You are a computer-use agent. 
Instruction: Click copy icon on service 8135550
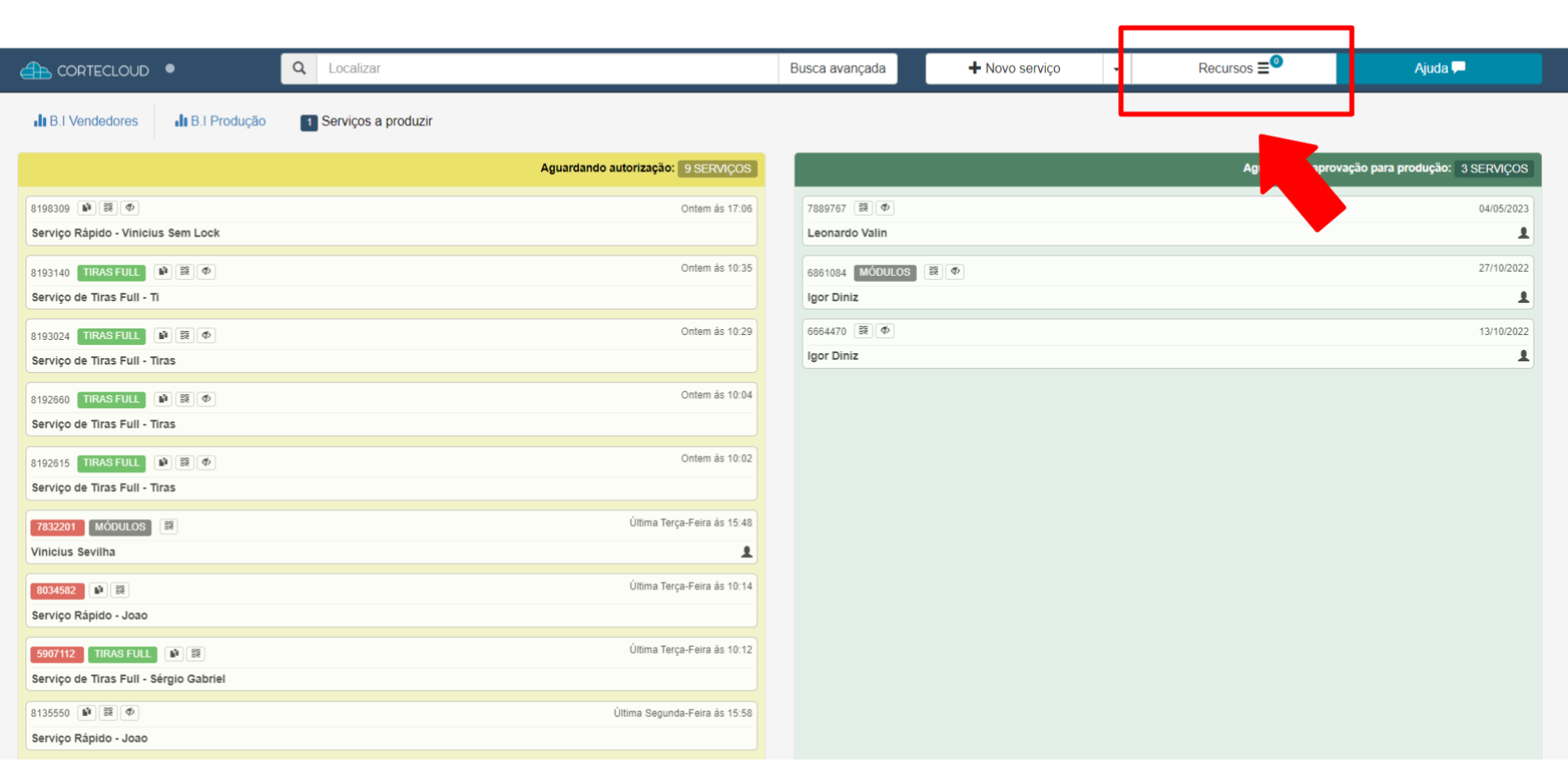(x=86, y=712)
